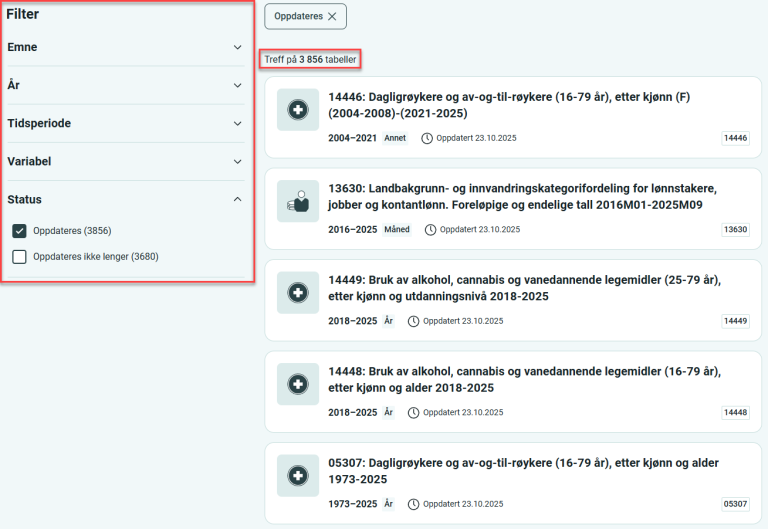Viewport: 768px width, 529px height.
Task: Click the 05307 table ID badge
Action: pyautogui.click(x=735, y=504)
